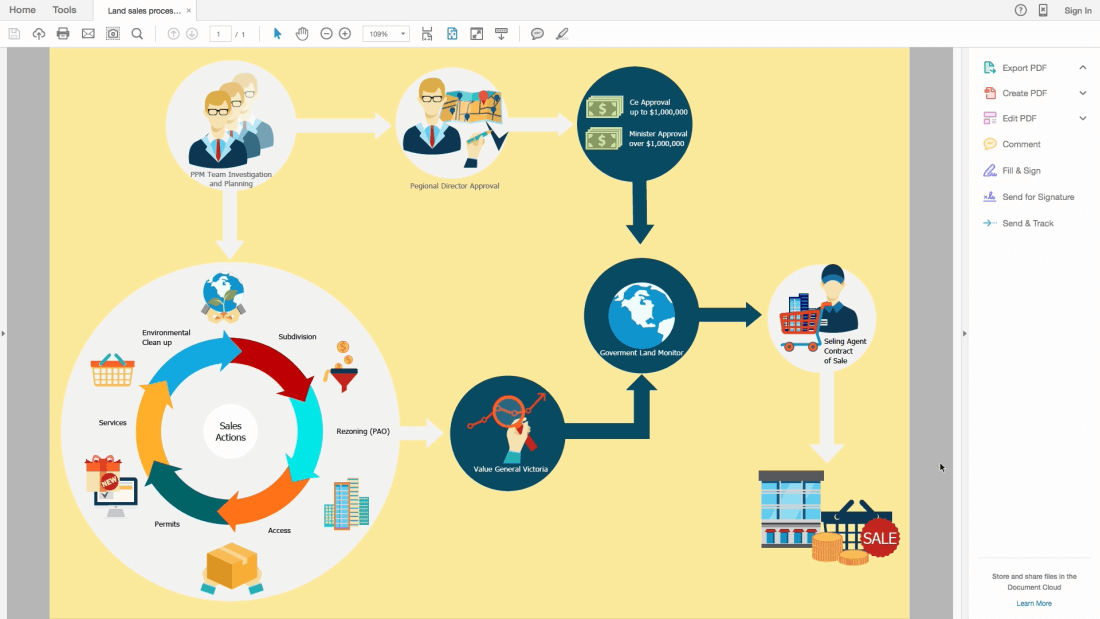
Task: Print the document using the printer icon
Action: 63,34
